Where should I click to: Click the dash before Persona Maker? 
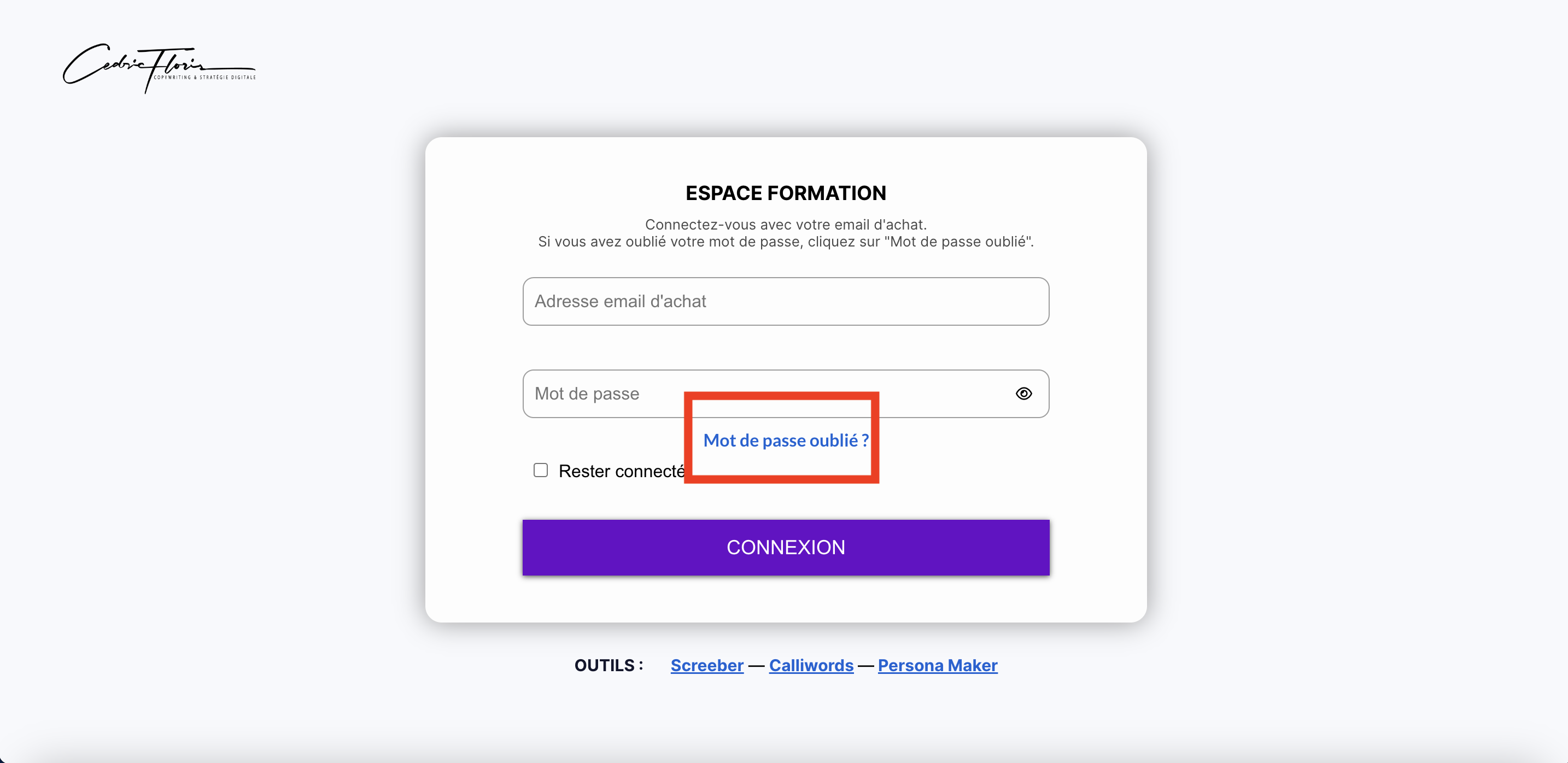coord(865,666)
